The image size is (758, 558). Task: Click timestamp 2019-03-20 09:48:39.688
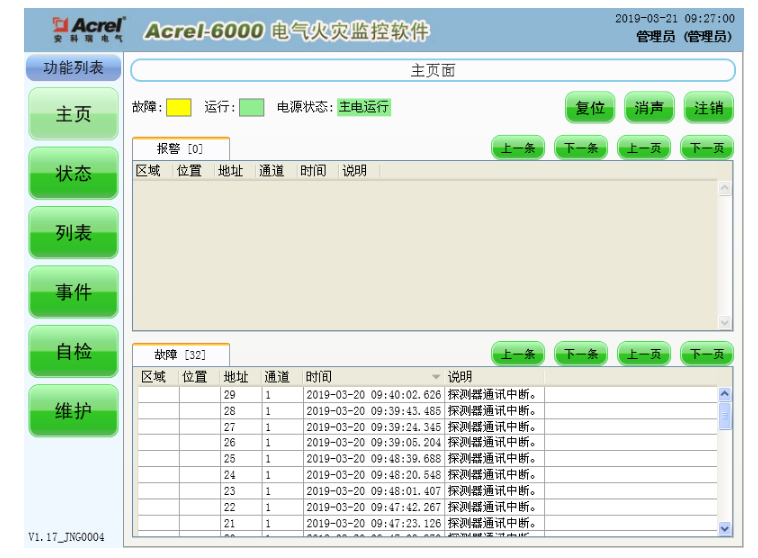click(x=374, y=458)
